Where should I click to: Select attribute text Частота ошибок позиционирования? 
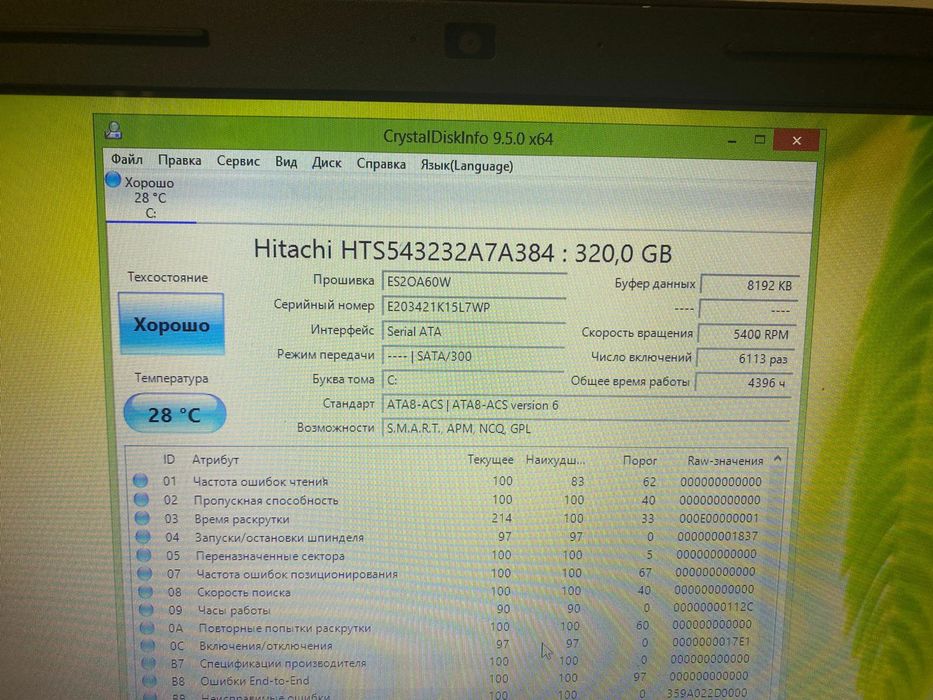(x=297, y=574)
